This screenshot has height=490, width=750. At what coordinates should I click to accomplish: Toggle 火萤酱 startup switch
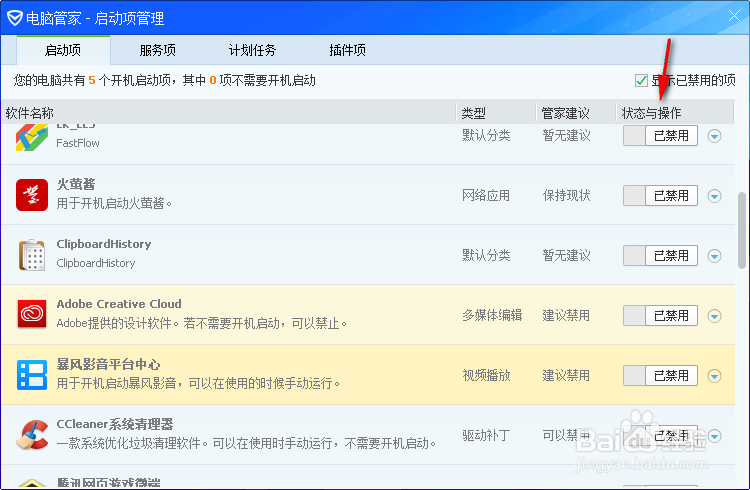[660, 196]
